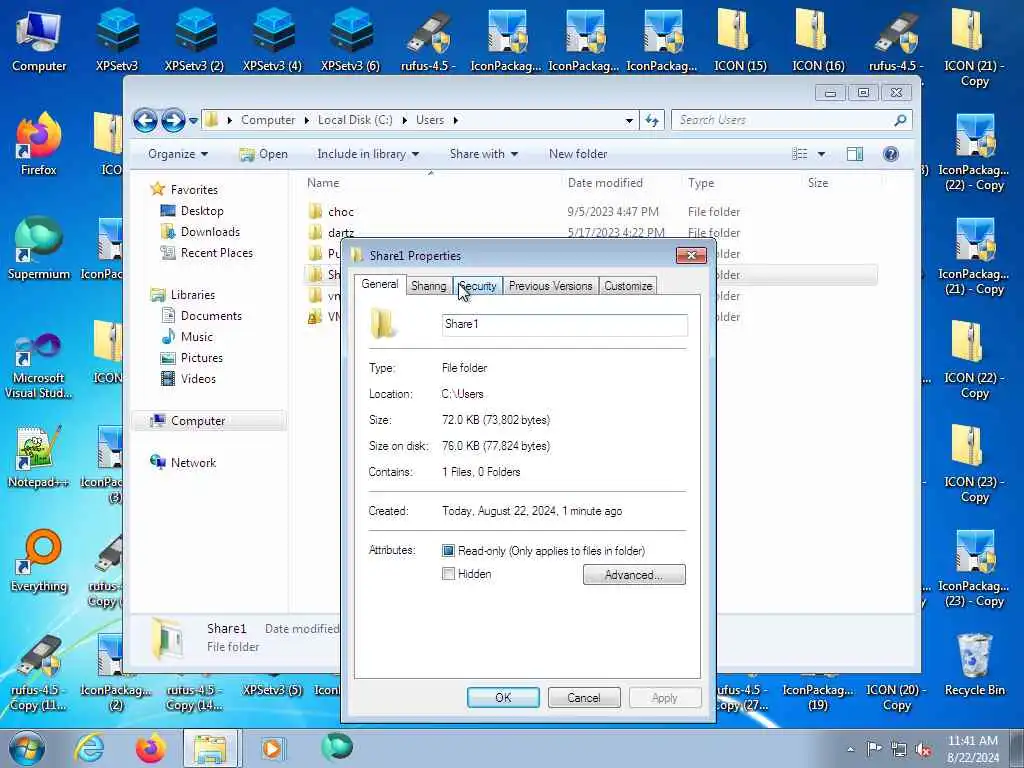Select the Computer desktop icon
Image resolution: width=1024 pixels, height=768 pixels.
[39, 40]
